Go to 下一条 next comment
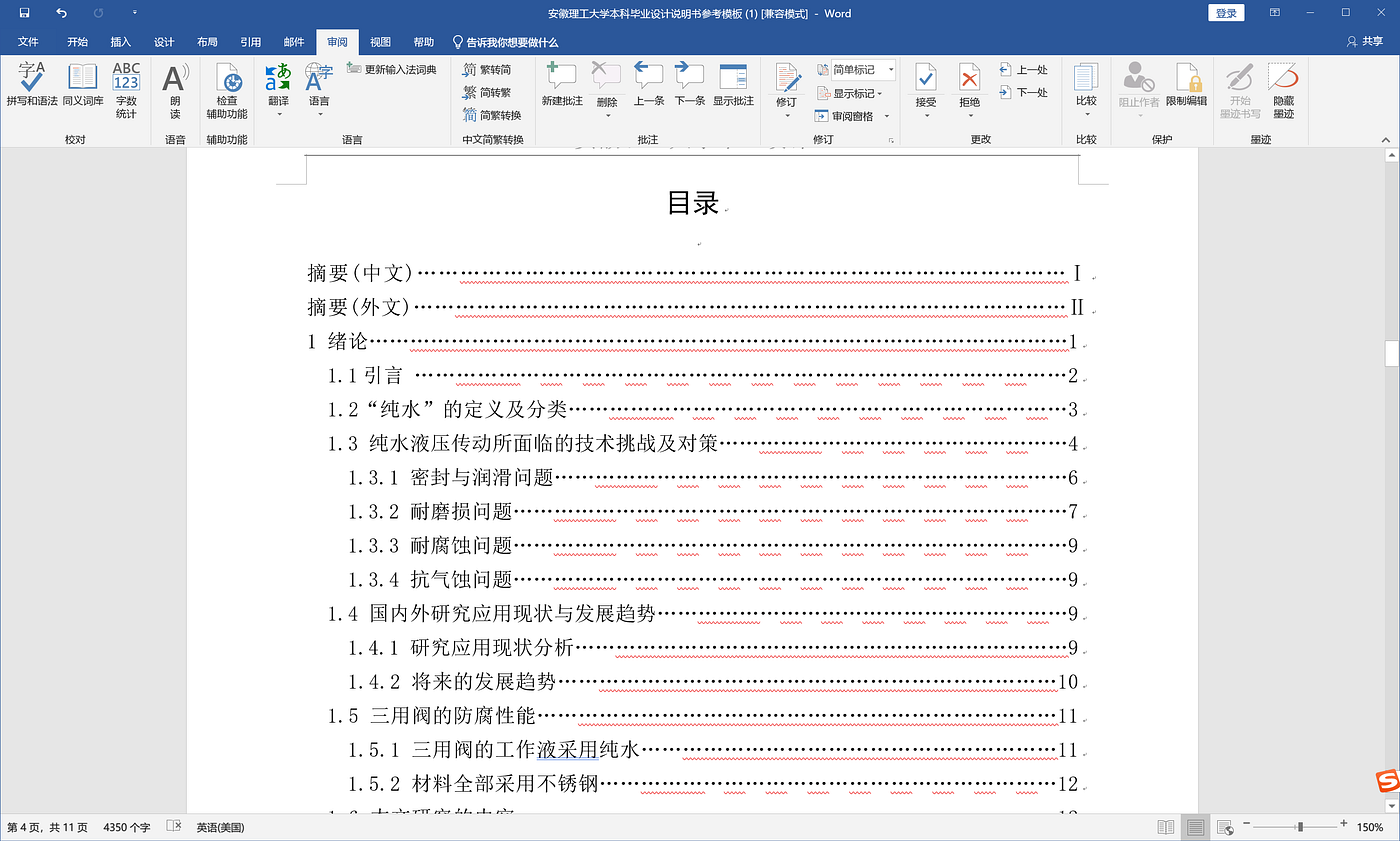 point(690,85)
